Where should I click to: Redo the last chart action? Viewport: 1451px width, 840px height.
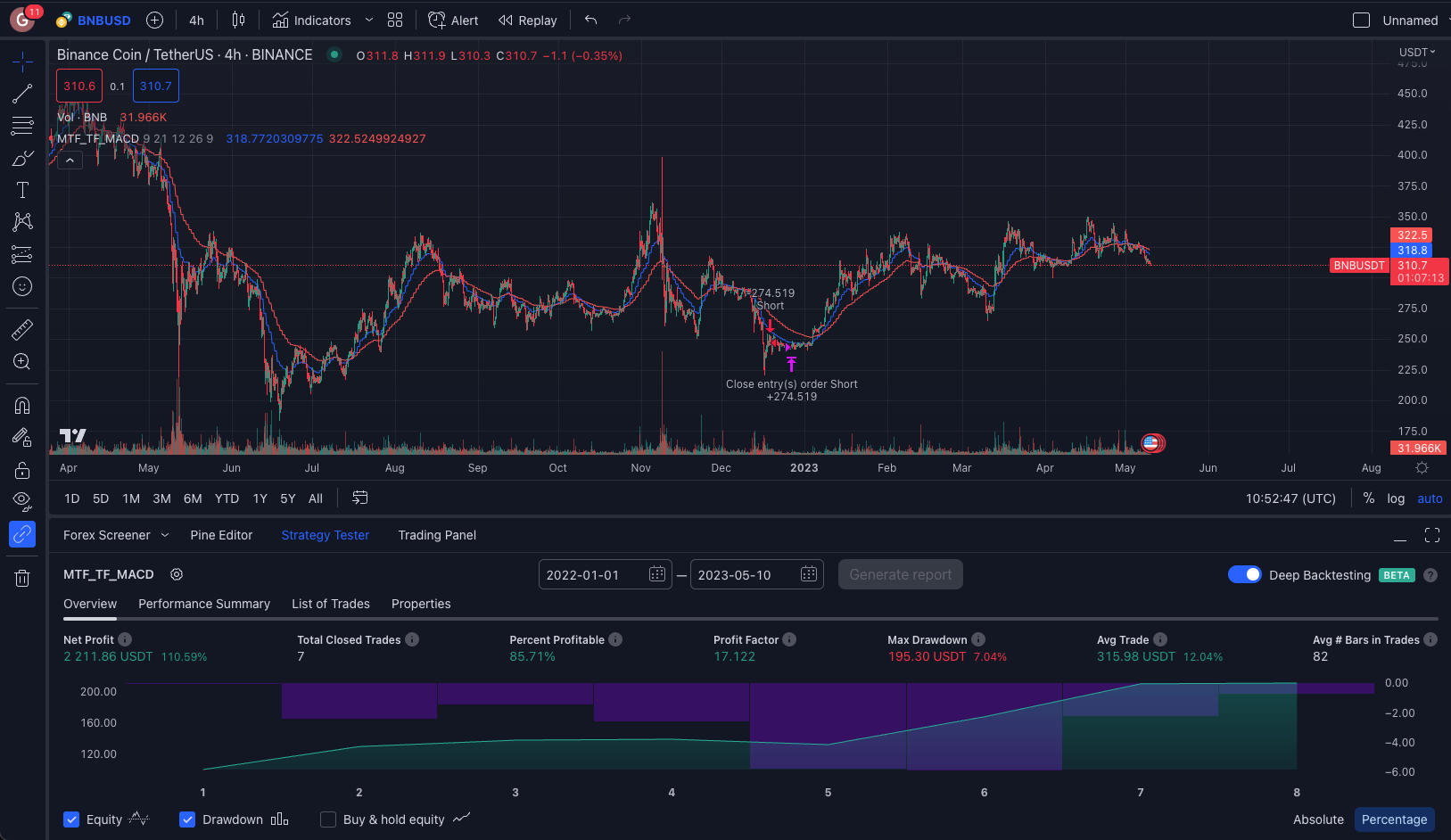[x=624, y=20]
